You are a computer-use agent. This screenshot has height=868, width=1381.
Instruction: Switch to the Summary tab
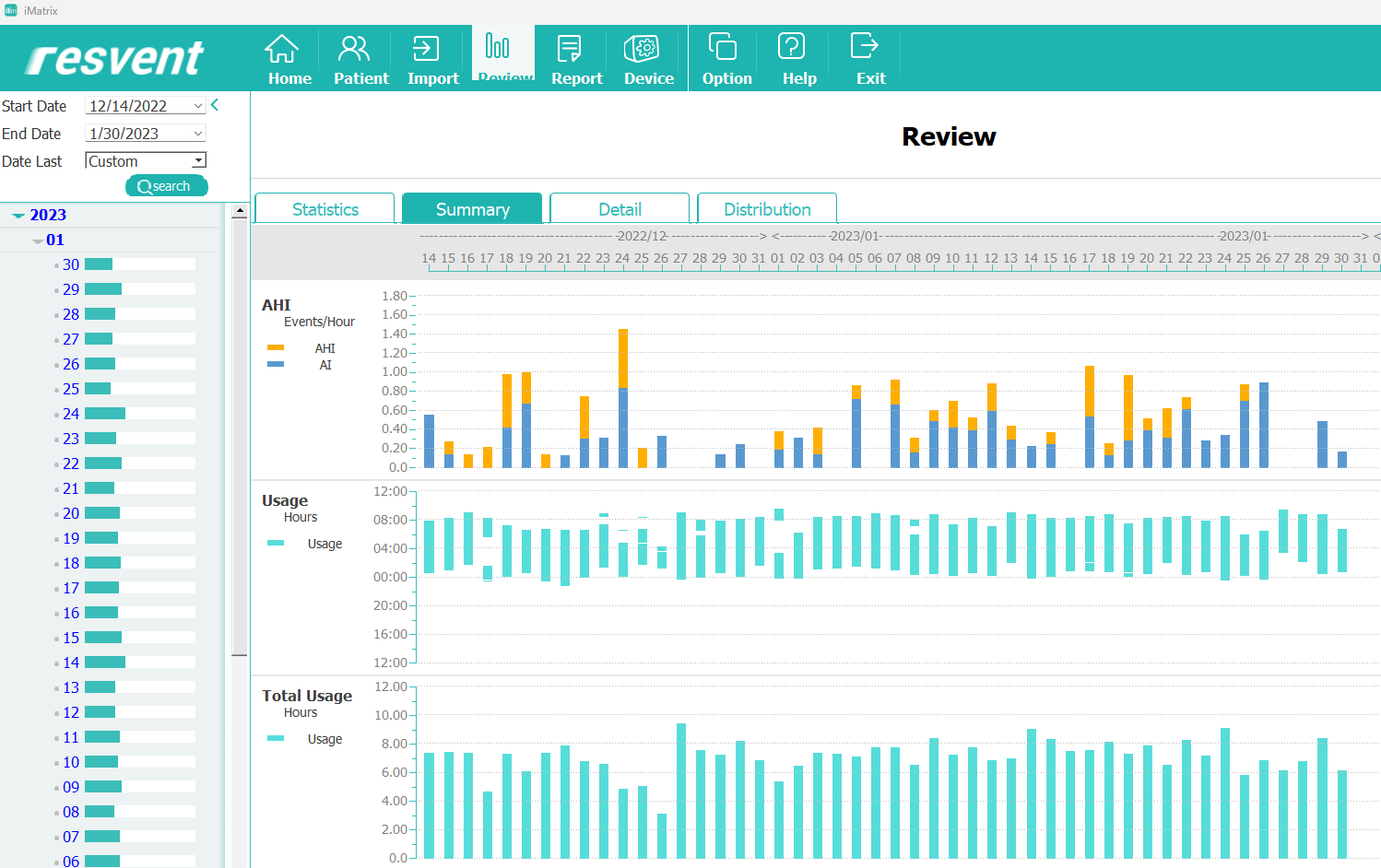tap(472, 208)
